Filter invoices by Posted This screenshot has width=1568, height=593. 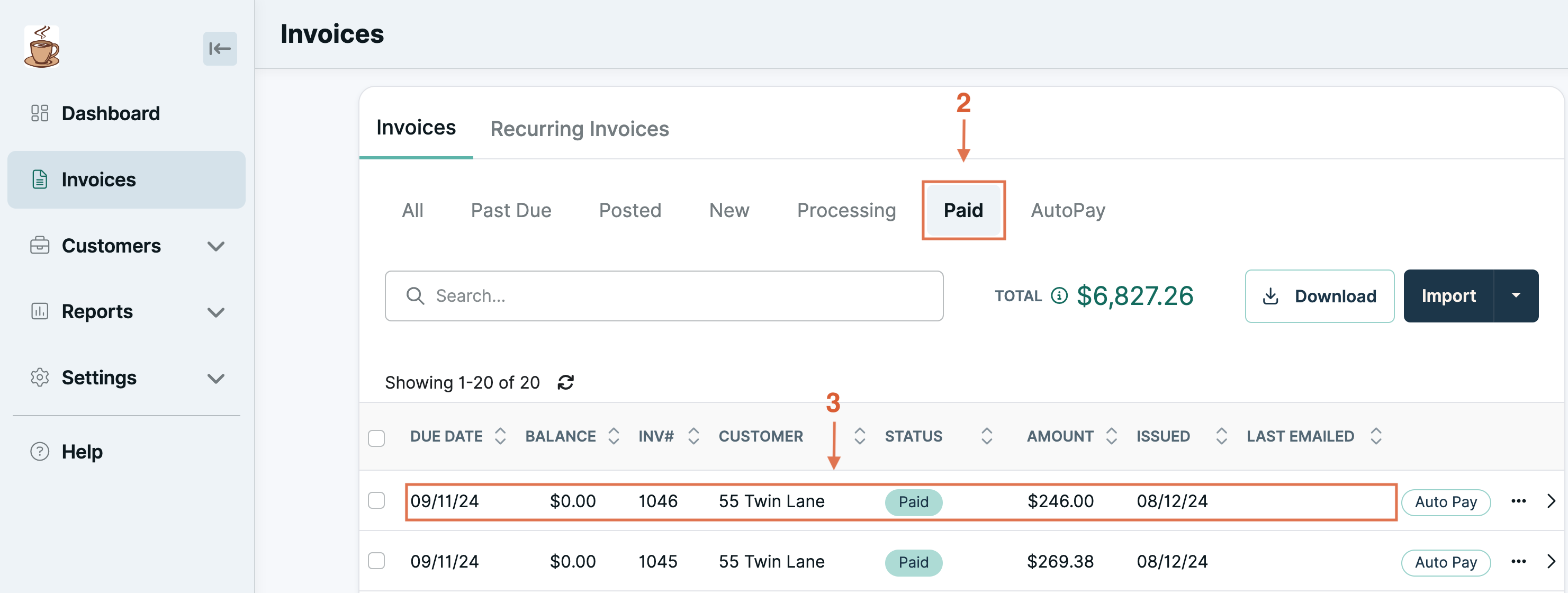[630, 210]
